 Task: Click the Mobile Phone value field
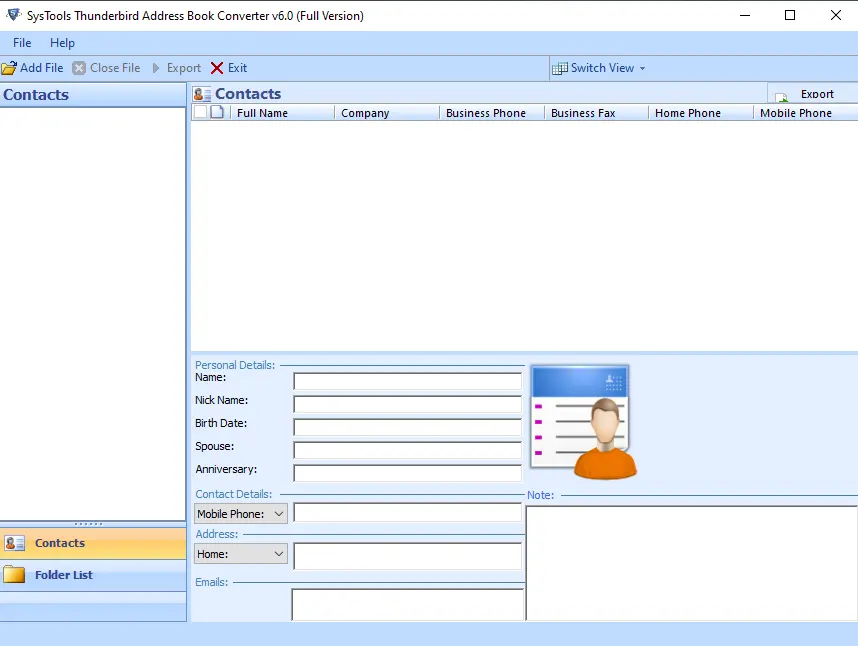pyautogui.click(x=408, y=513)
